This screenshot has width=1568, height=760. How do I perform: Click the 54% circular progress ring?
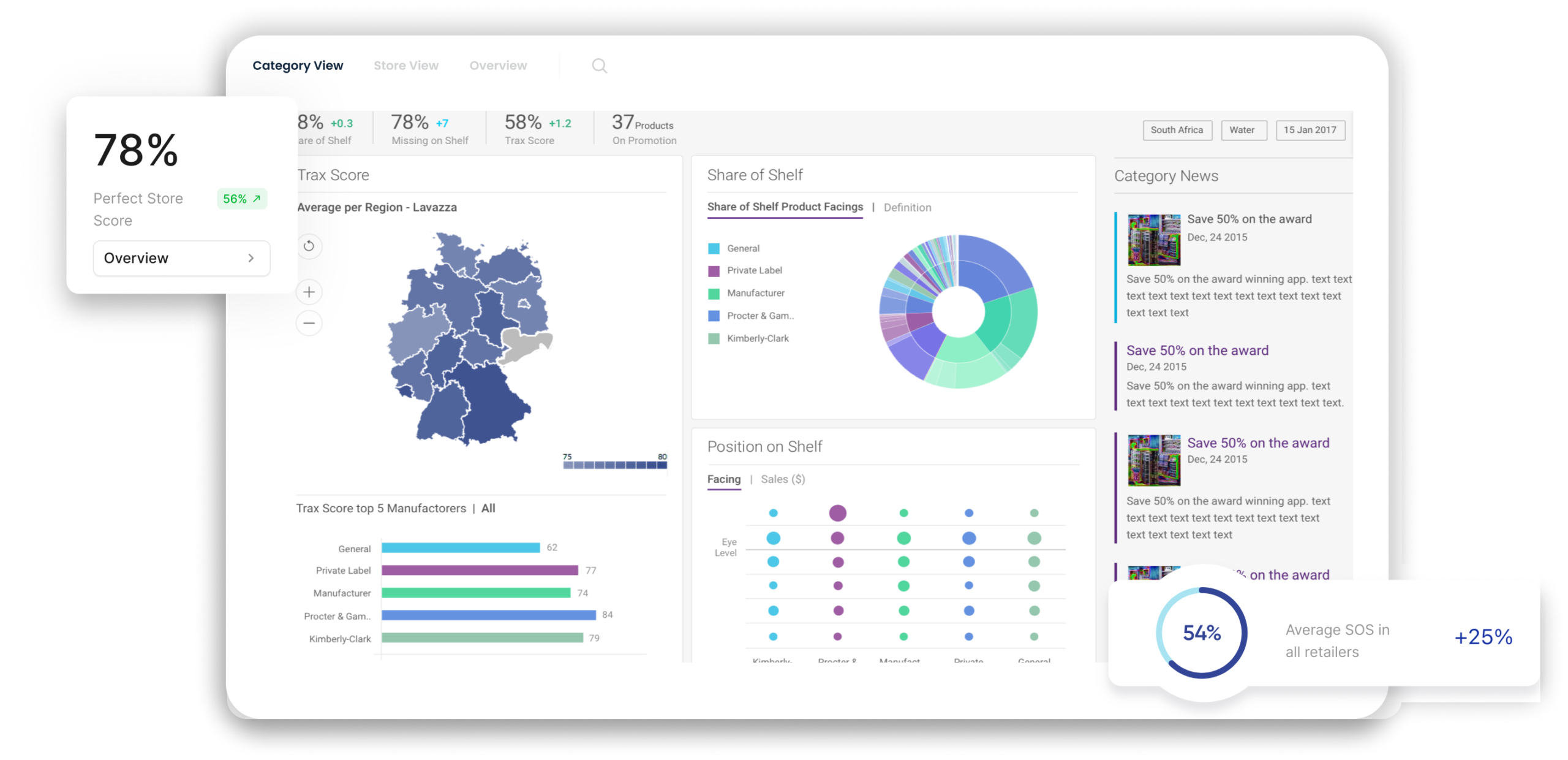1201,633
